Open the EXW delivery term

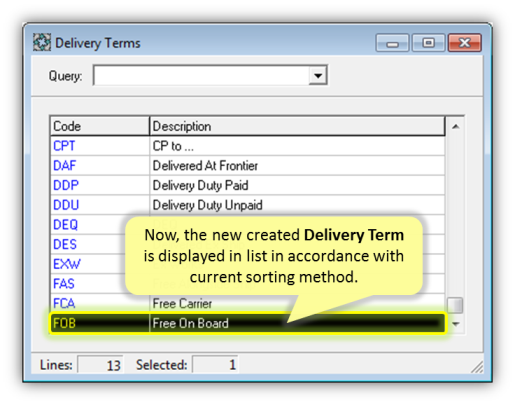click(67, 264)
